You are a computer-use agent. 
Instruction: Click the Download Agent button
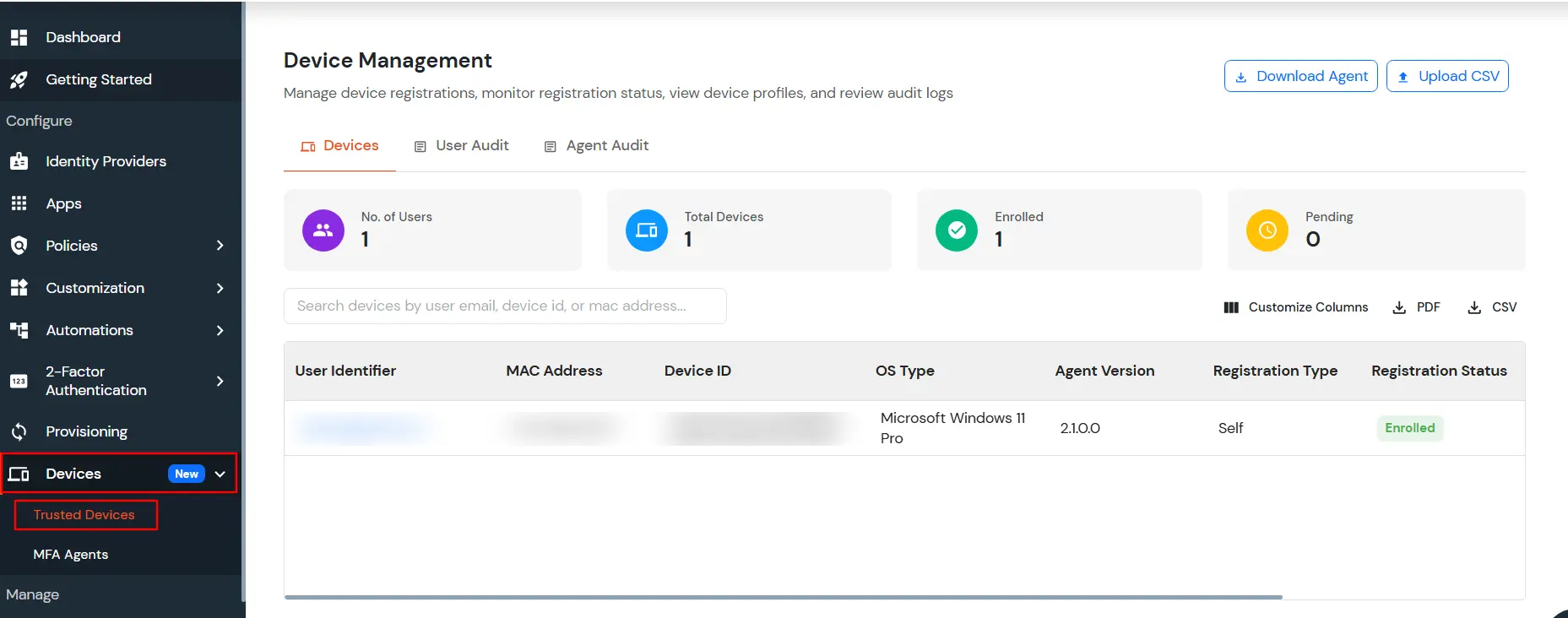click(x=1301, y=76)
